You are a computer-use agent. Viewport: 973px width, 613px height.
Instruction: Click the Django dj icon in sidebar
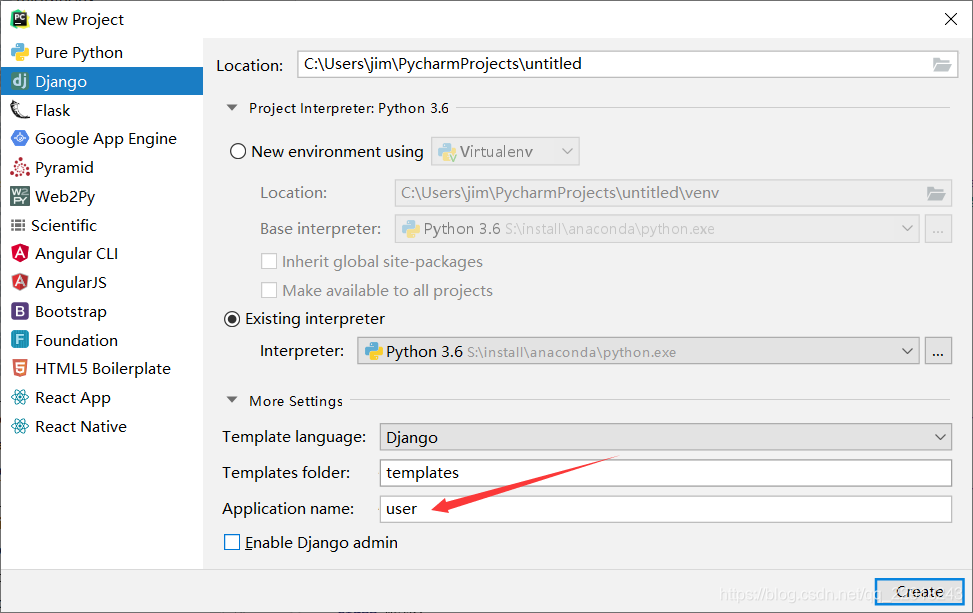coord(20,81)
